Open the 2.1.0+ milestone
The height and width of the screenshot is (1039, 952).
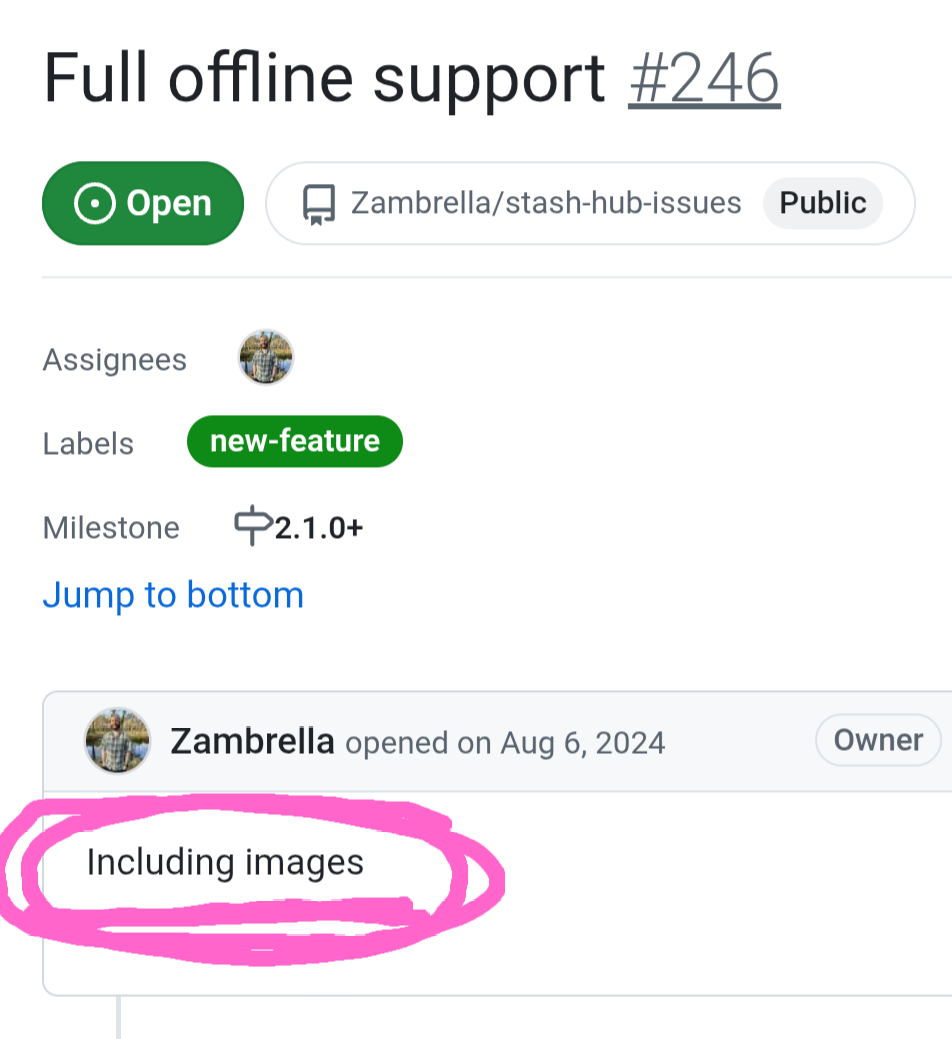[x=318, y=527]
